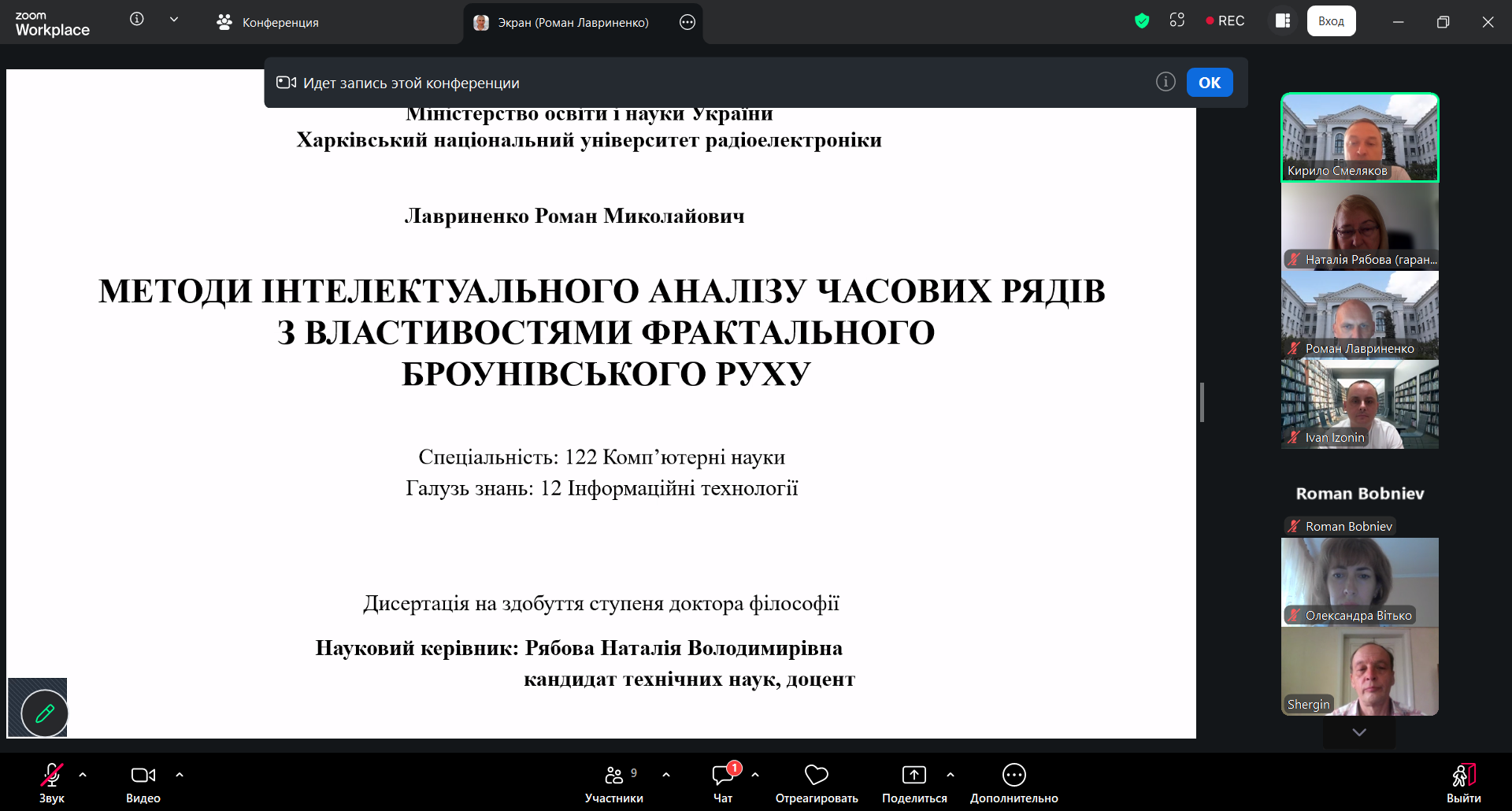Select Роман Лавриненко video thumbnail

pyautogui.click(x=1360, y=316)
